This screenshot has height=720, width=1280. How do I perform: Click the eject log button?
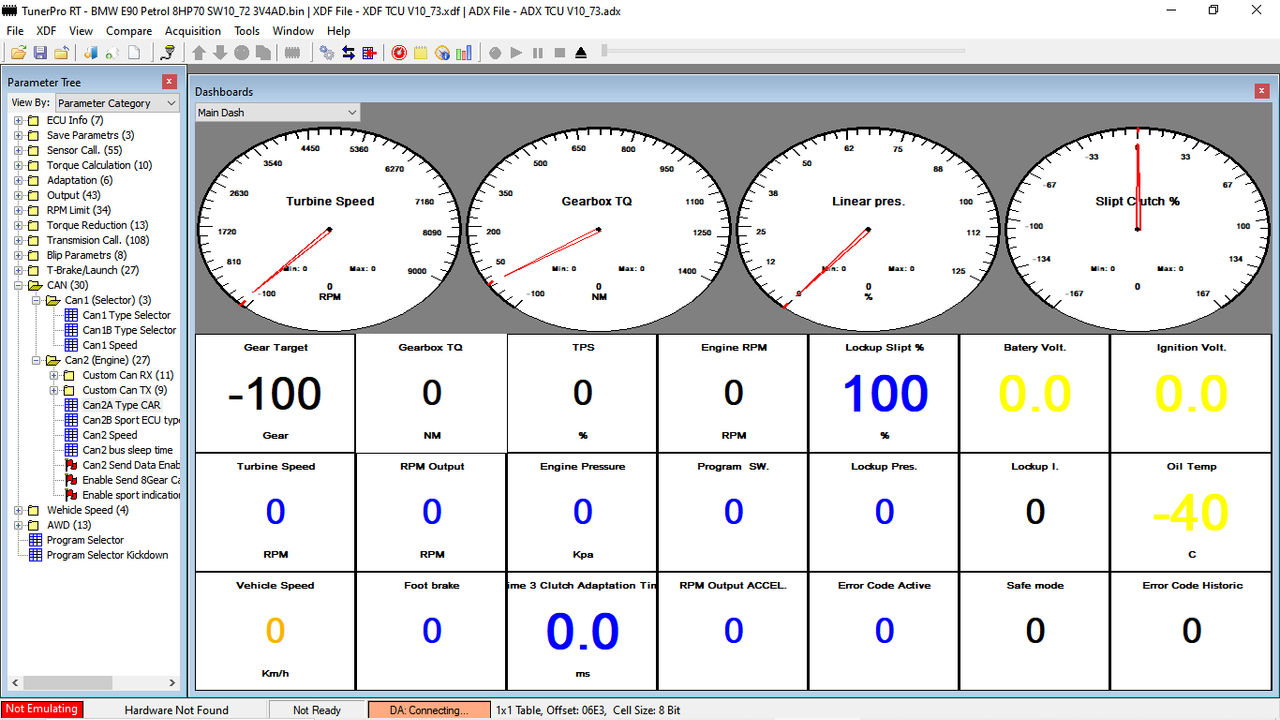pos(581,53)
